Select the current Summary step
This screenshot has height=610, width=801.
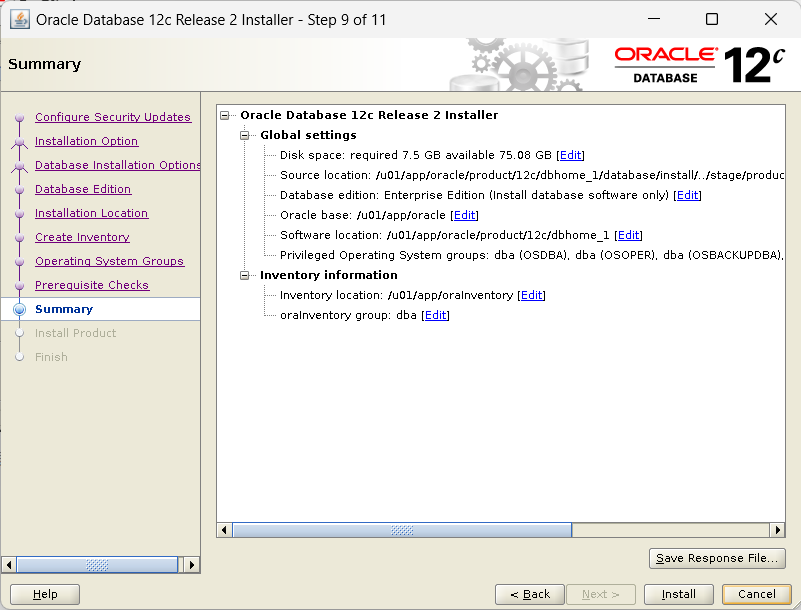pos(101,309)
